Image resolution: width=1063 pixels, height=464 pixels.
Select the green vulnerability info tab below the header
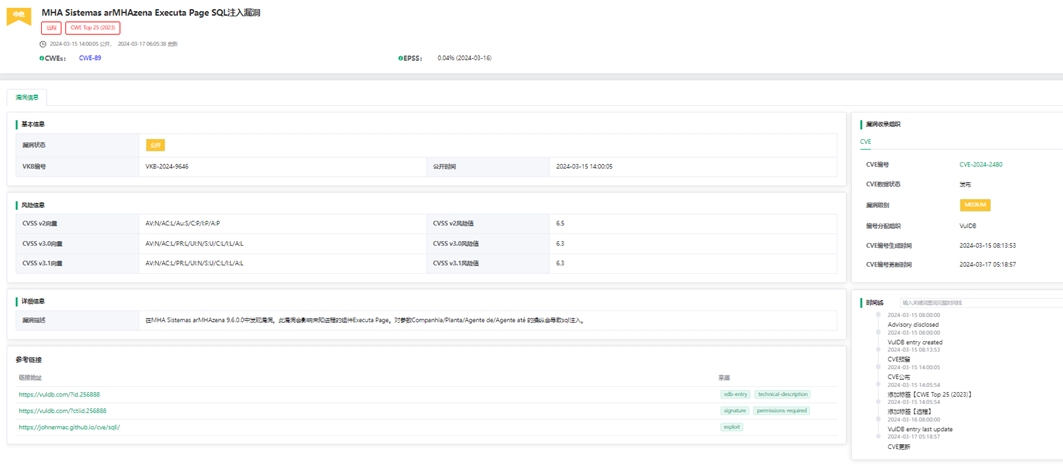coord(27,97)
